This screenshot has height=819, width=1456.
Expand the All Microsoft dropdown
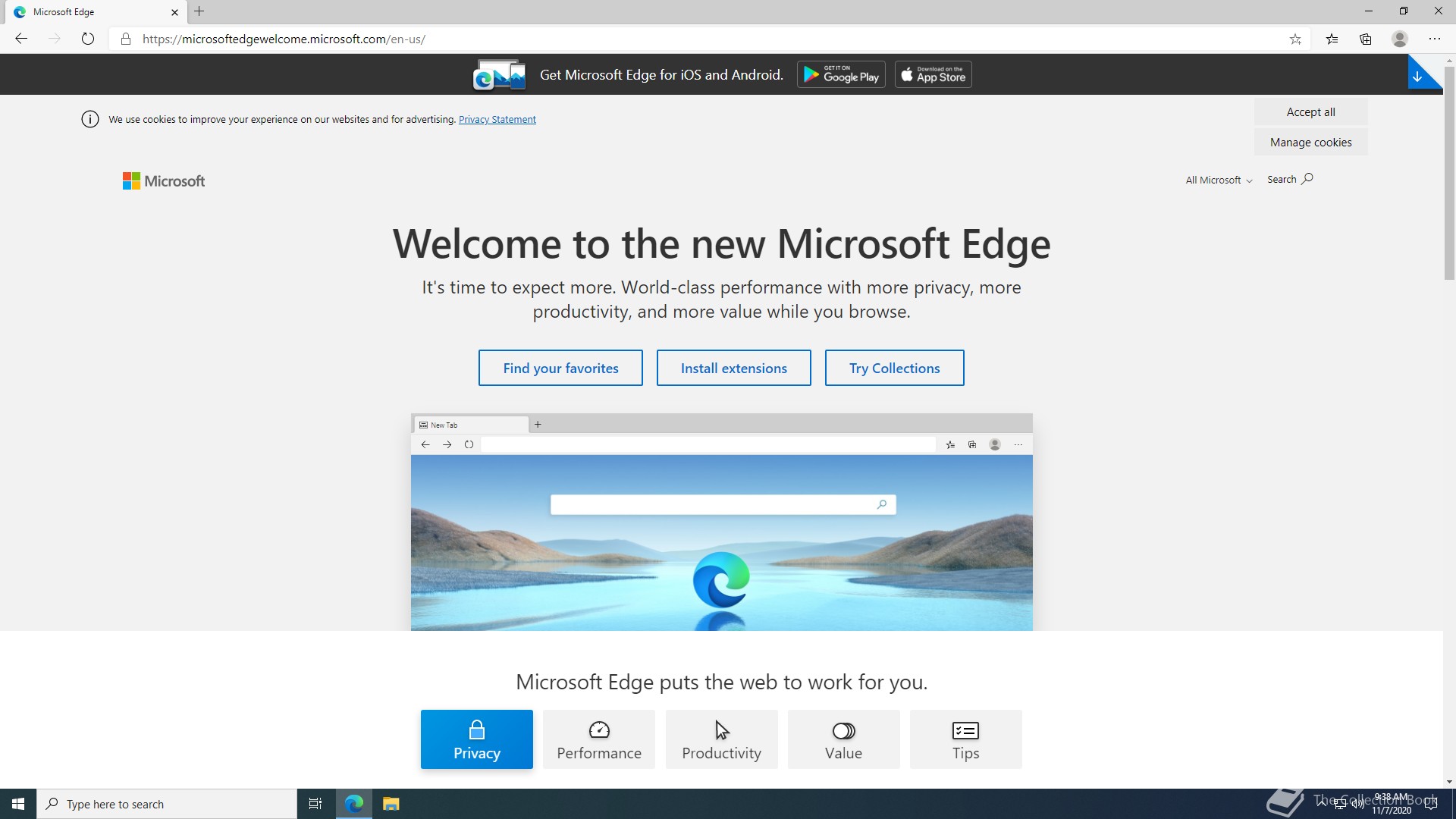[x=1219, y=180]
